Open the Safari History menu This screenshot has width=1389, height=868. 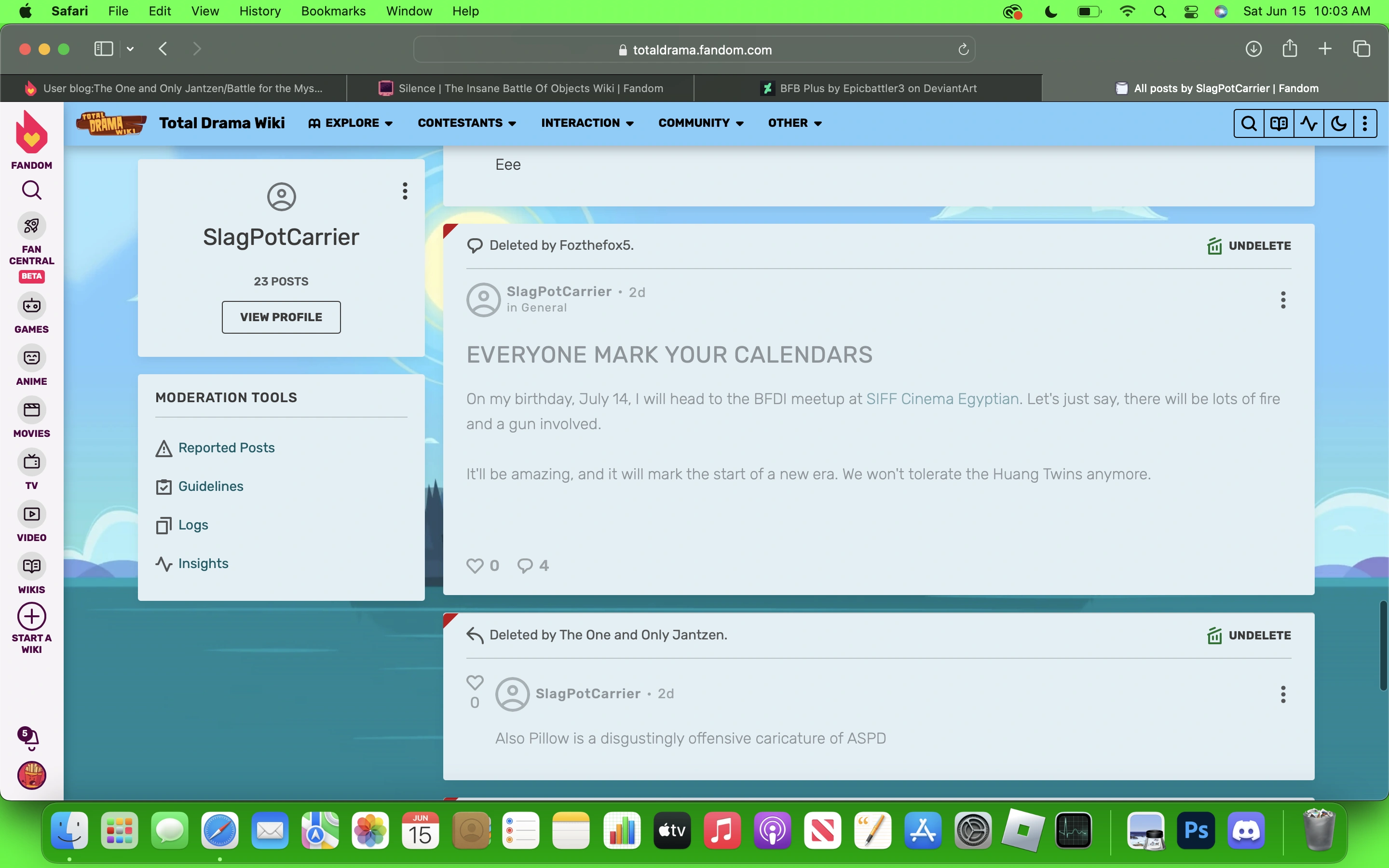tap(259, 11)
